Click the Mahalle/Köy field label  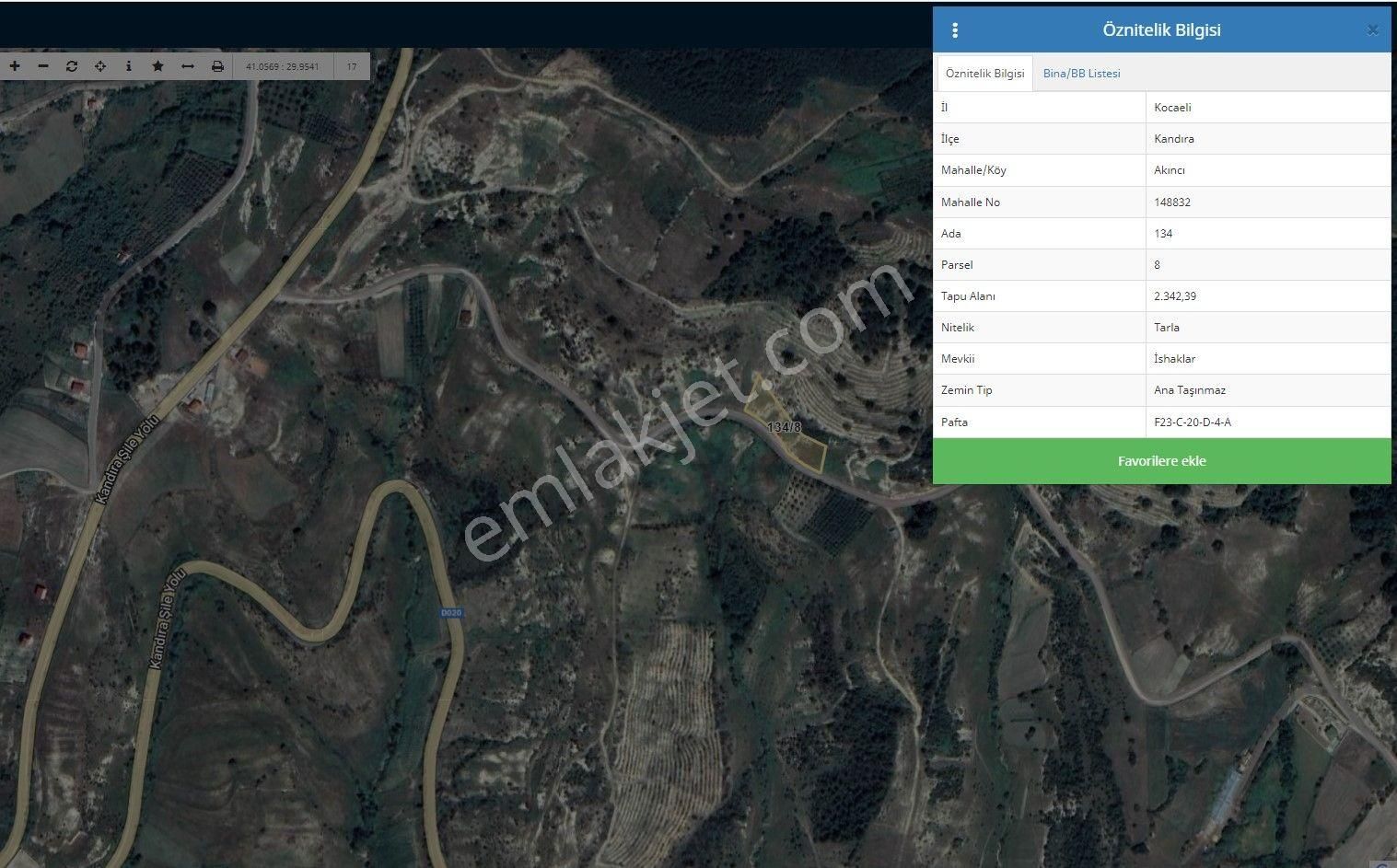click(x=973, y=170)
